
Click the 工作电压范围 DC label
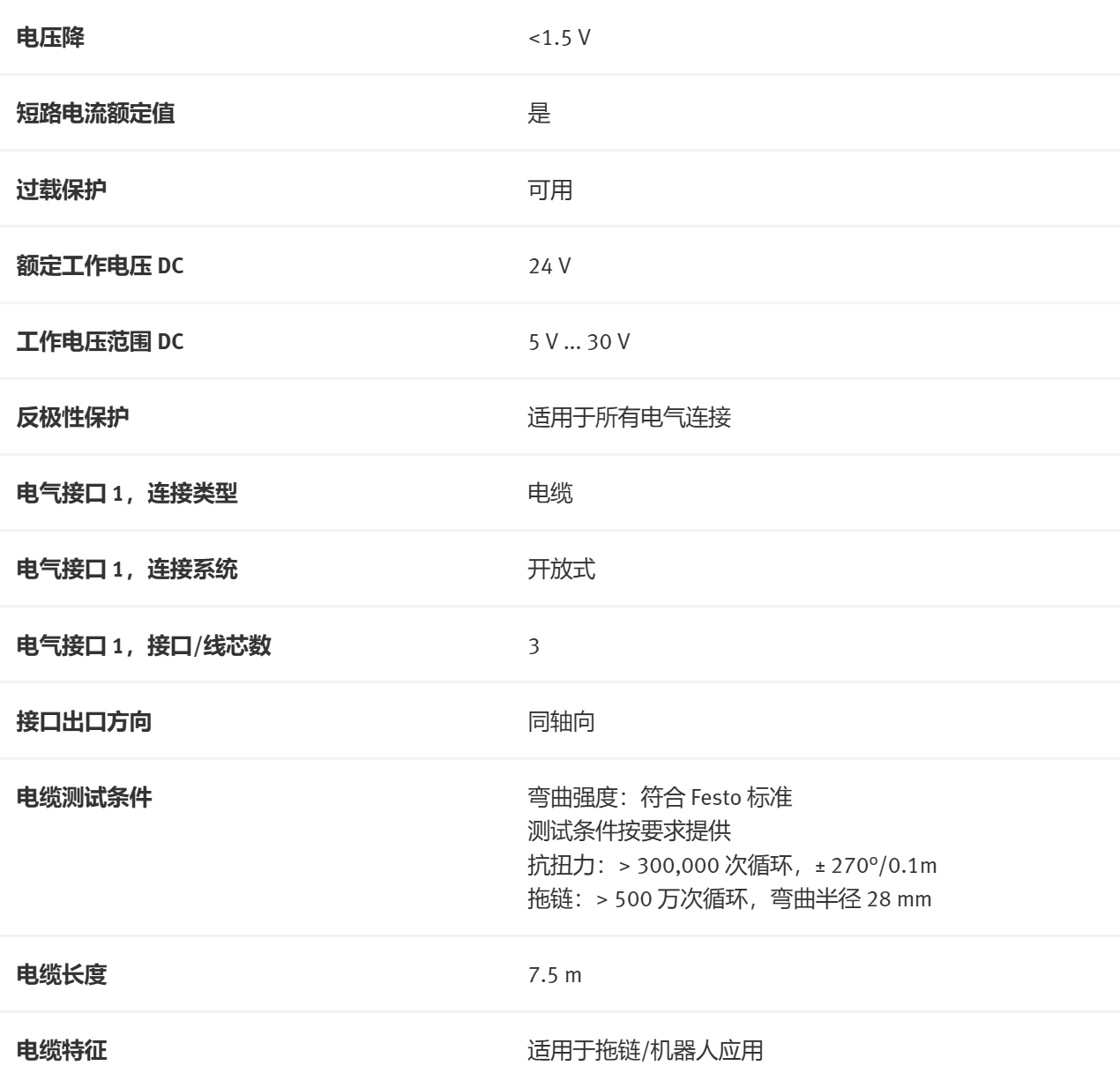tap(100, 341)
